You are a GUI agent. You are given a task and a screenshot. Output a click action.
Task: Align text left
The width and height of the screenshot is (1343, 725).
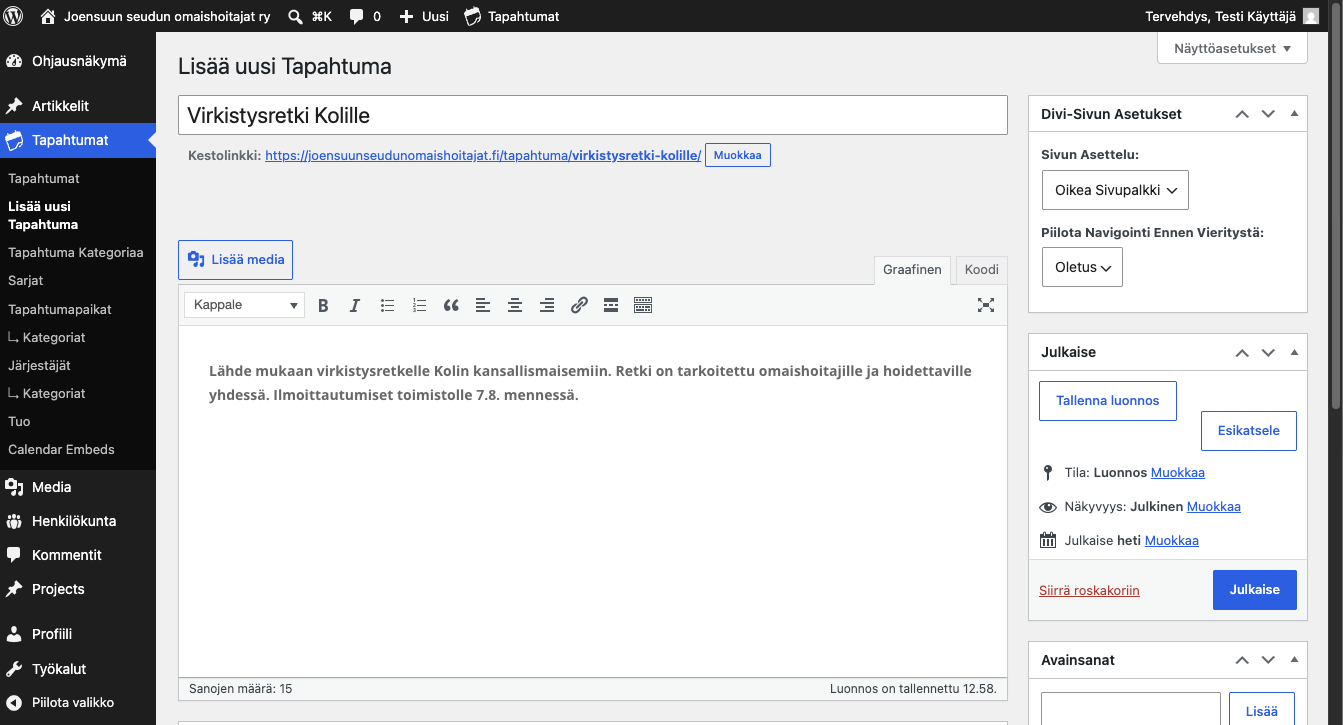point(483,305)
